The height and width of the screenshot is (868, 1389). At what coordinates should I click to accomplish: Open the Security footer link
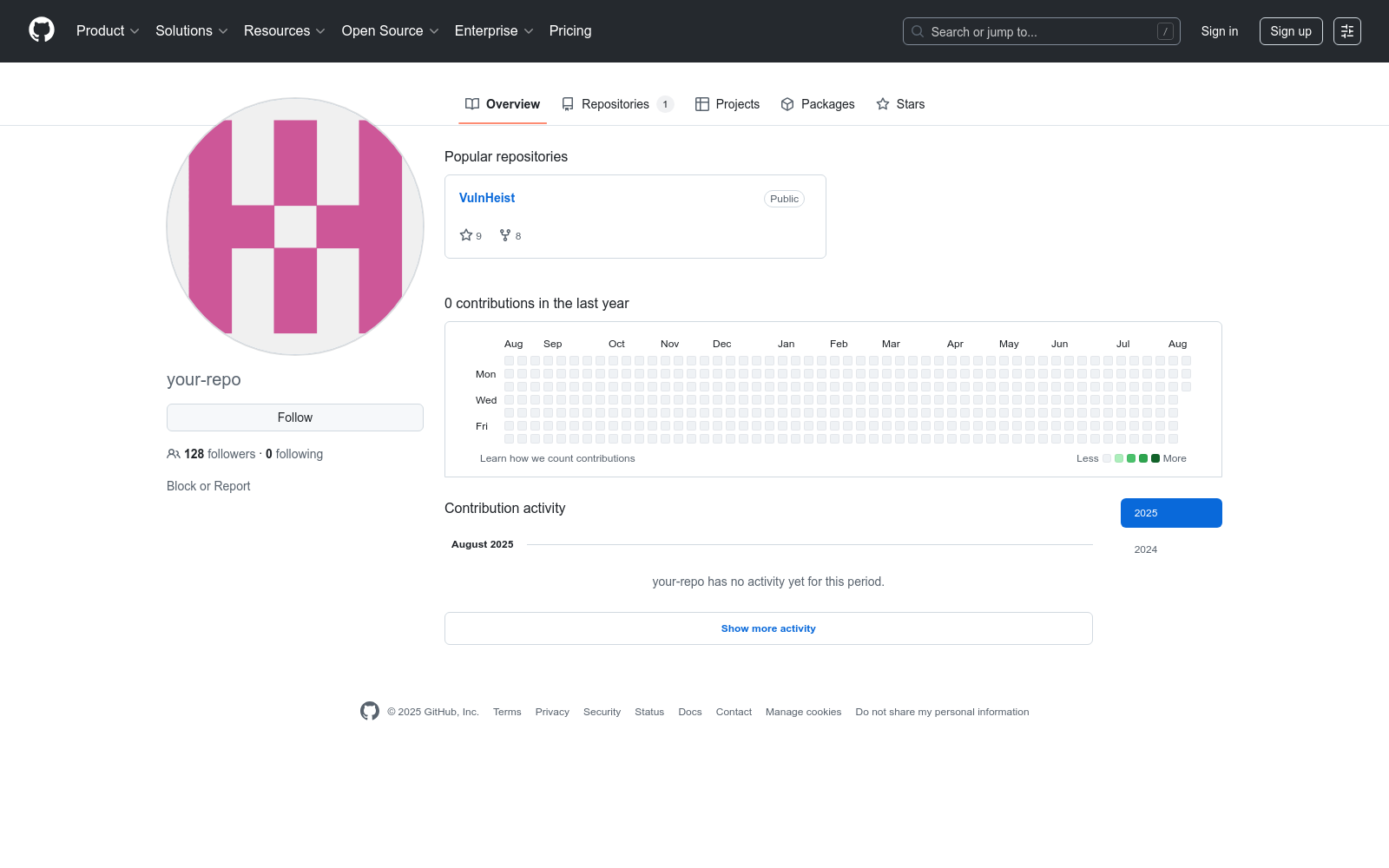pos(602,712)
